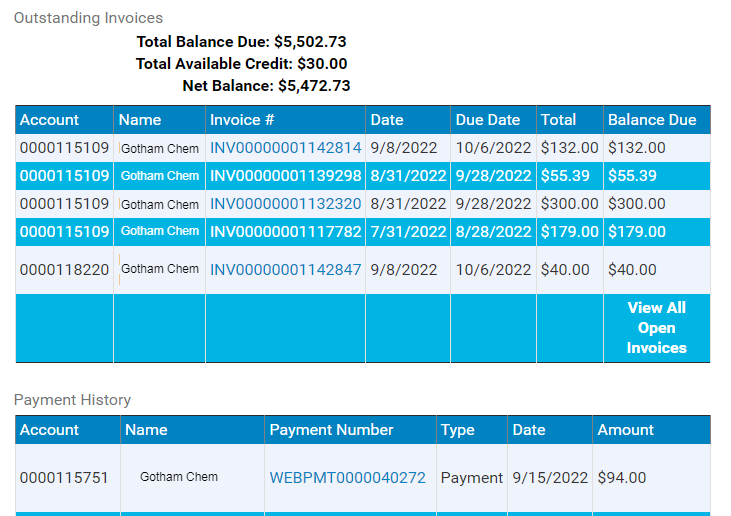
Task: Click Payment Number column header
Action: [331, 430]
